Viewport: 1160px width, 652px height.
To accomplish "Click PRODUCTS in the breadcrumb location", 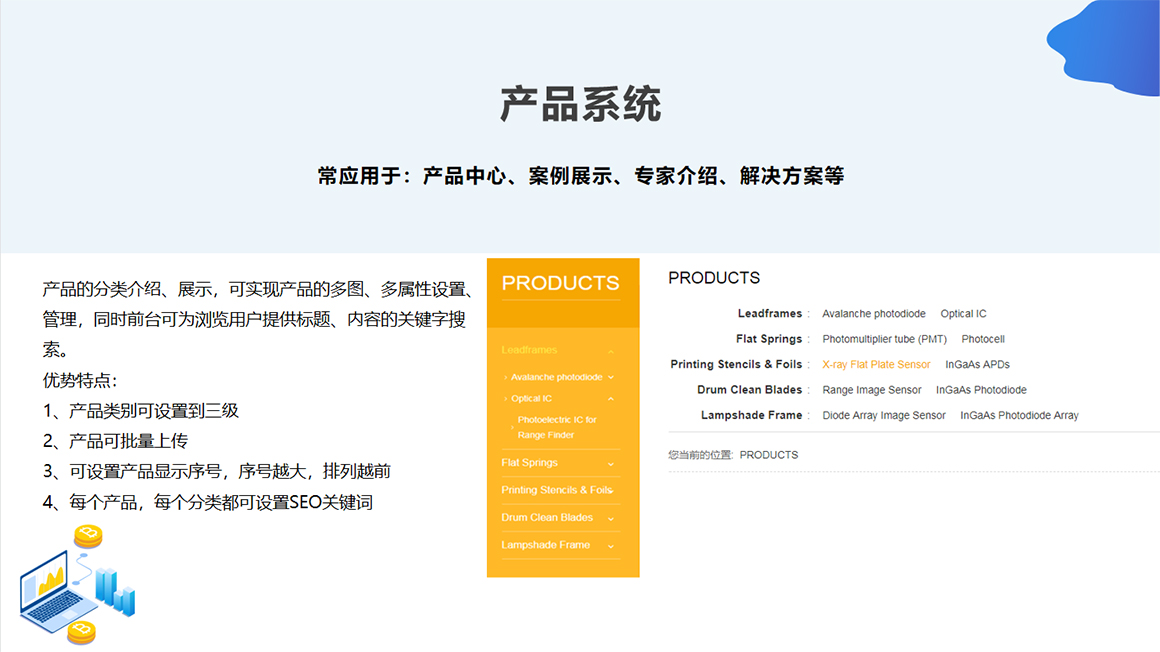I will click(x=768, y=455).
